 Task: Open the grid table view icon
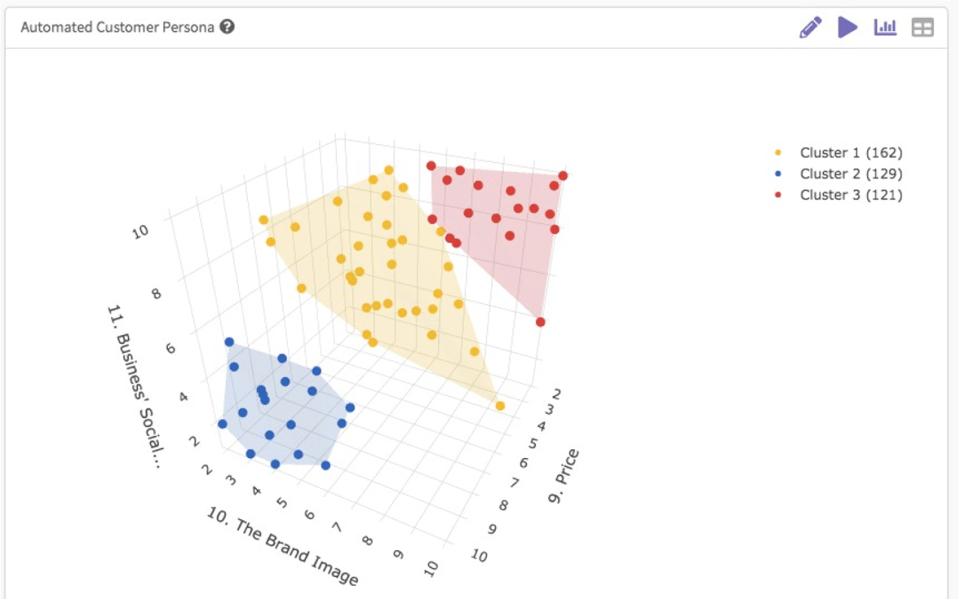tap(922, 28)
